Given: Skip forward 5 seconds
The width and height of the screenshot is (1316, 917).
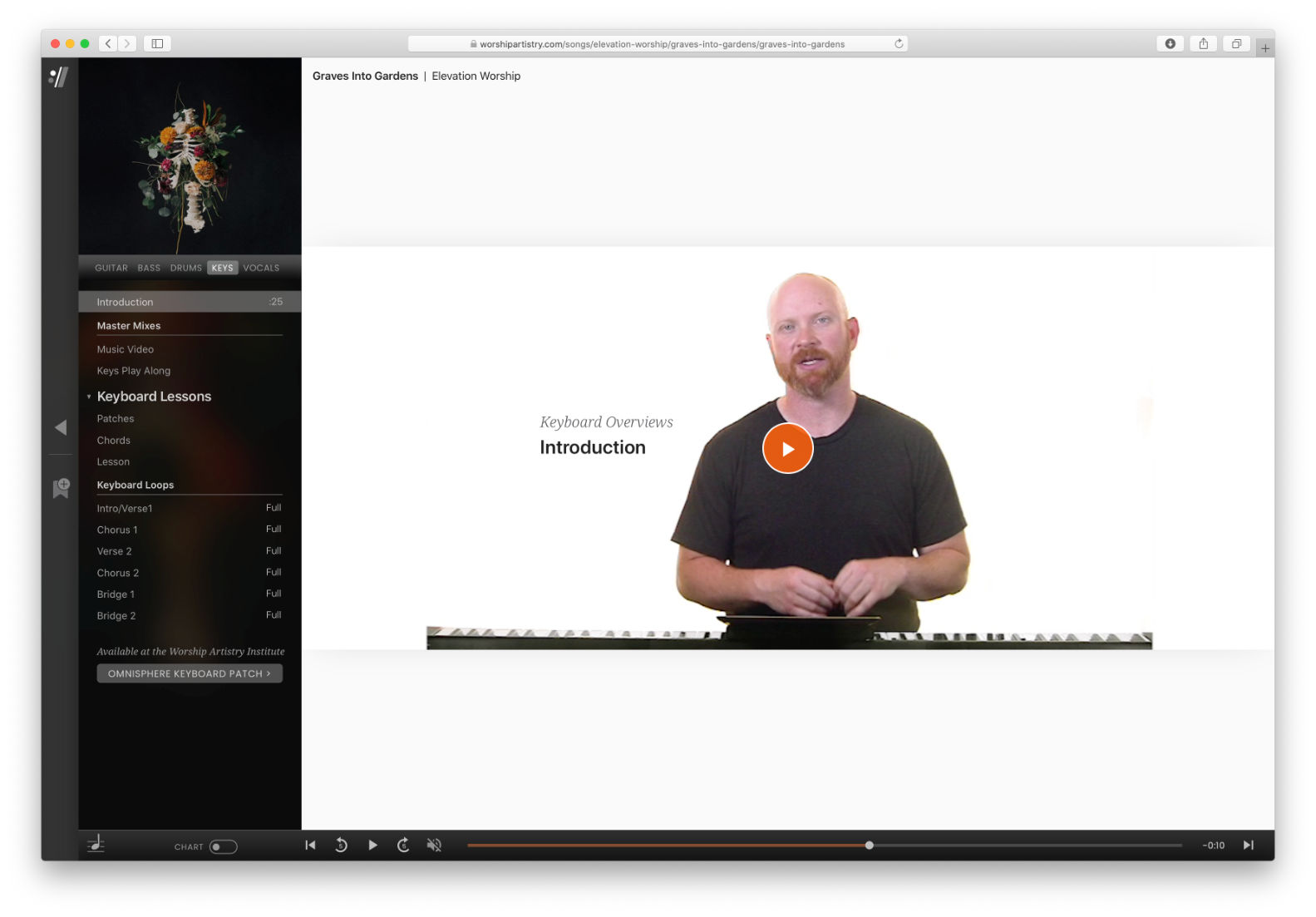Looking at the screenshot, I should 403,845.
